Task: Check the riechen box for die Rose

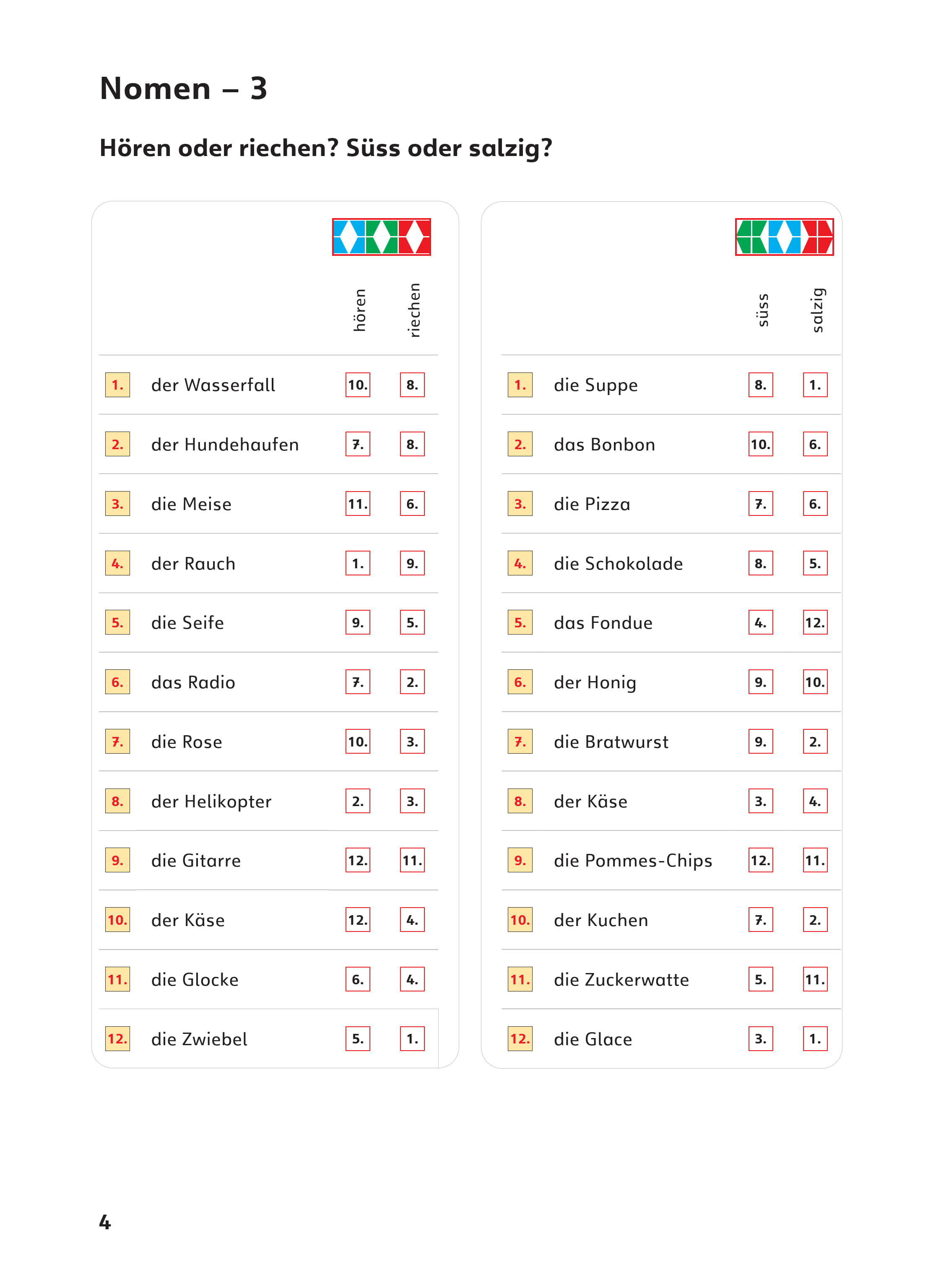Action: [412, 742]
